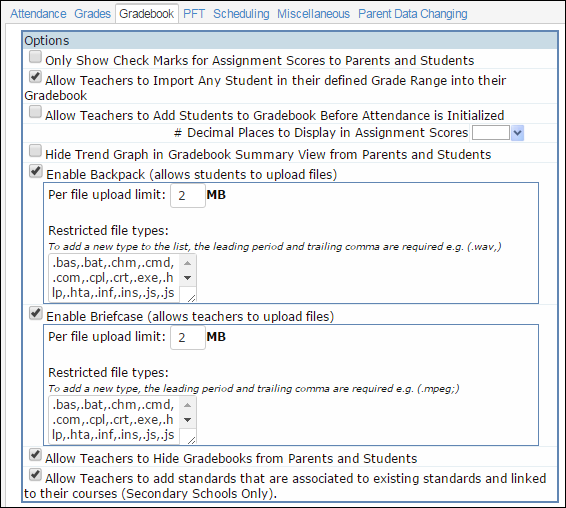Click Briefcase 'Per file upload limit:' label
566x508 pixels.
coord(107,337)
